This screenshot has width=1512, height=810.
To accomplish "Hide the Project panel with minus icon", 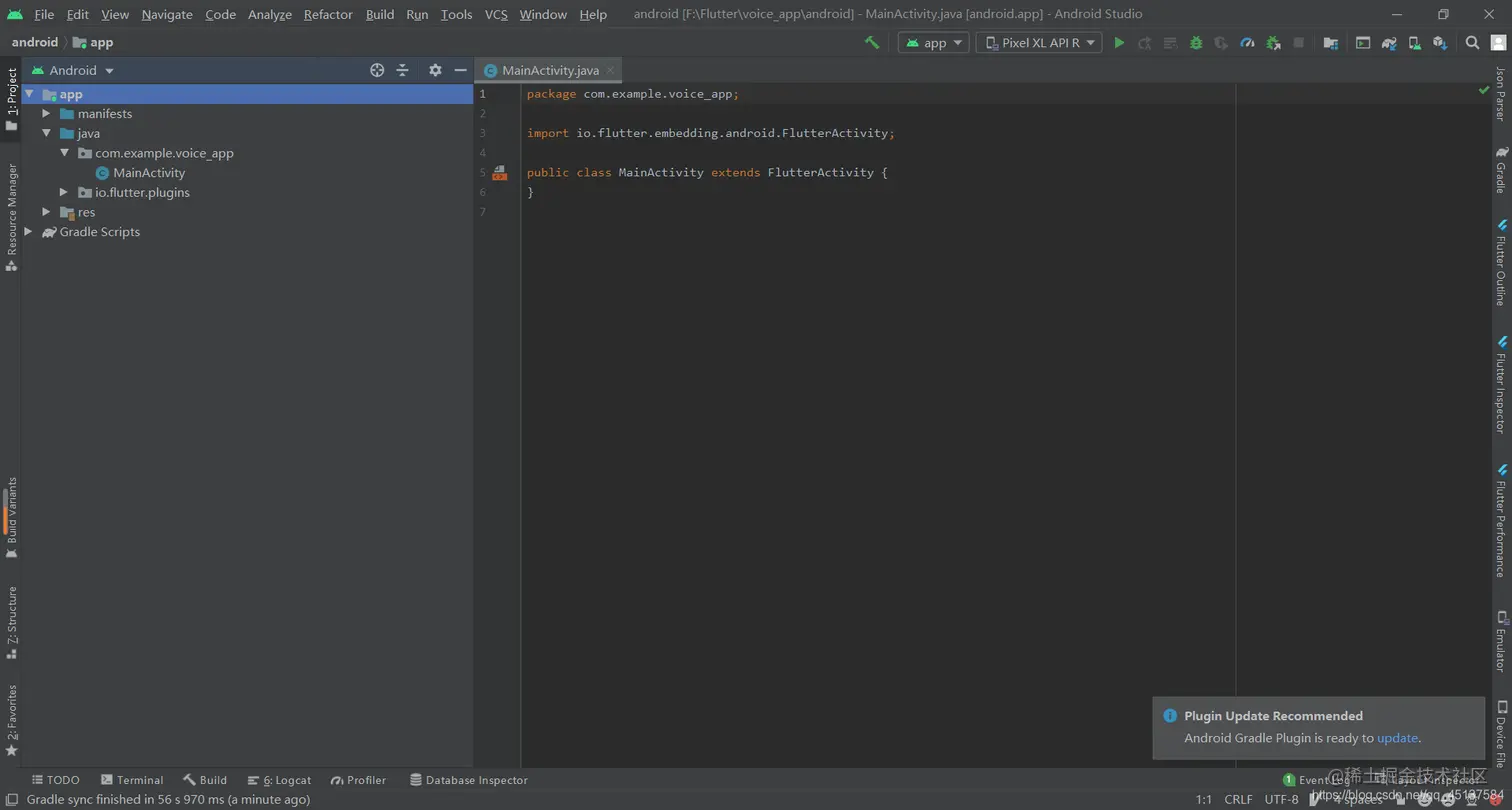I will 460,70.
